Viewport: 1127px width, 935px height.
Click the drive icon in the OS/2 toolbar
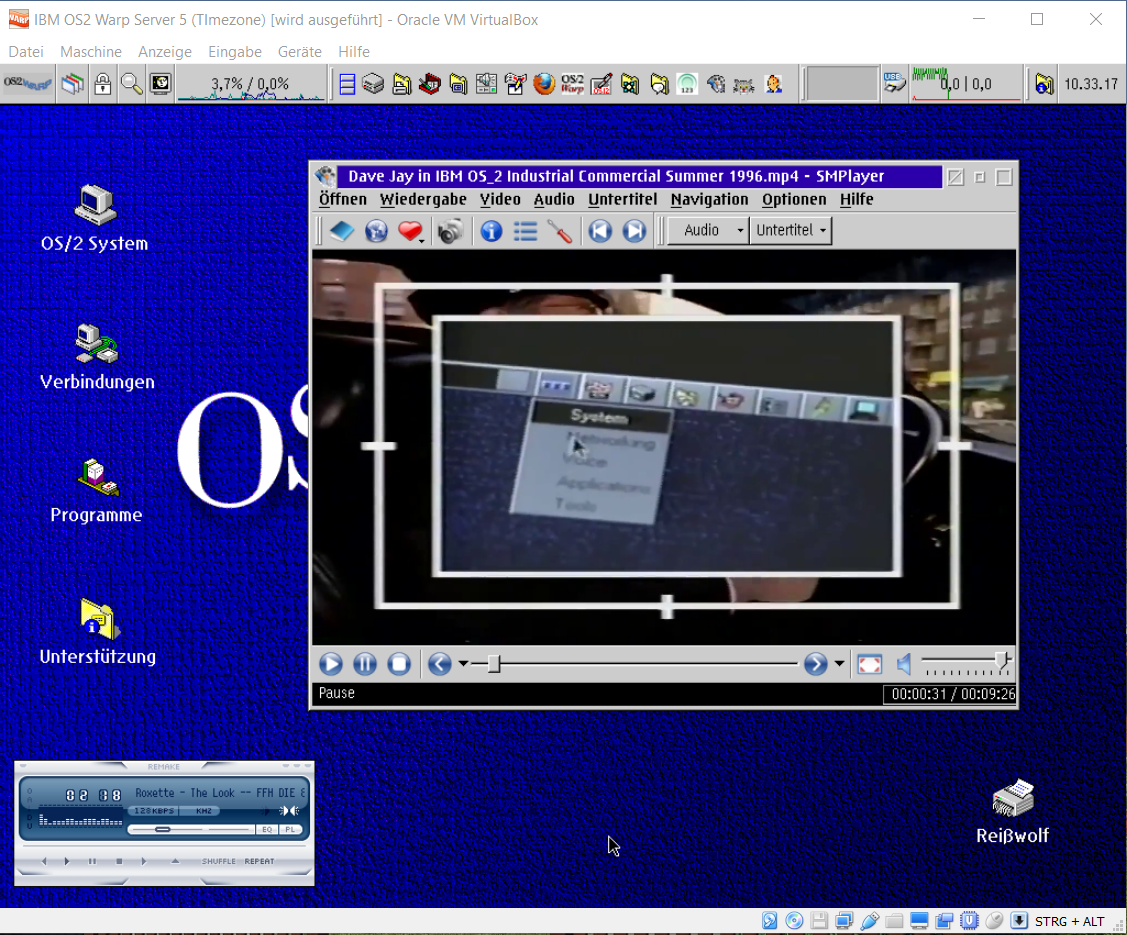point(373,84)
